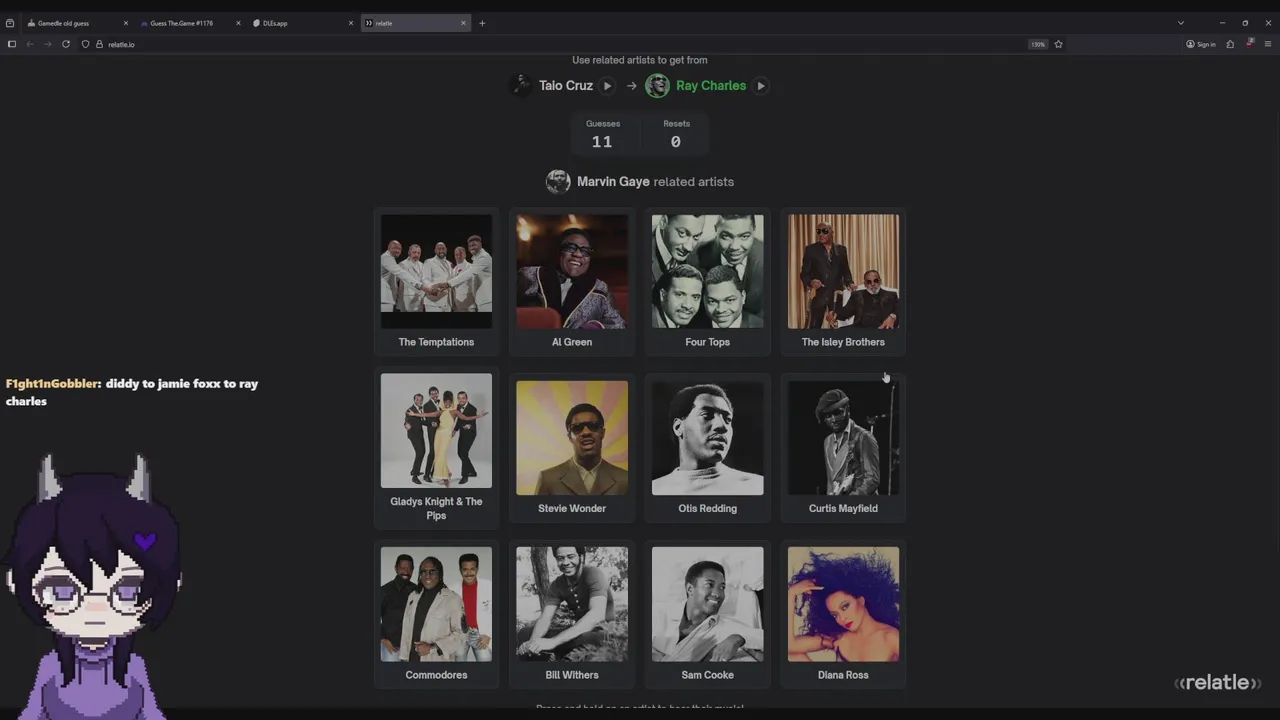Play Taio Cruz's music preview
This screenshot has width=1280, height=720.
(x=607, y=86)
